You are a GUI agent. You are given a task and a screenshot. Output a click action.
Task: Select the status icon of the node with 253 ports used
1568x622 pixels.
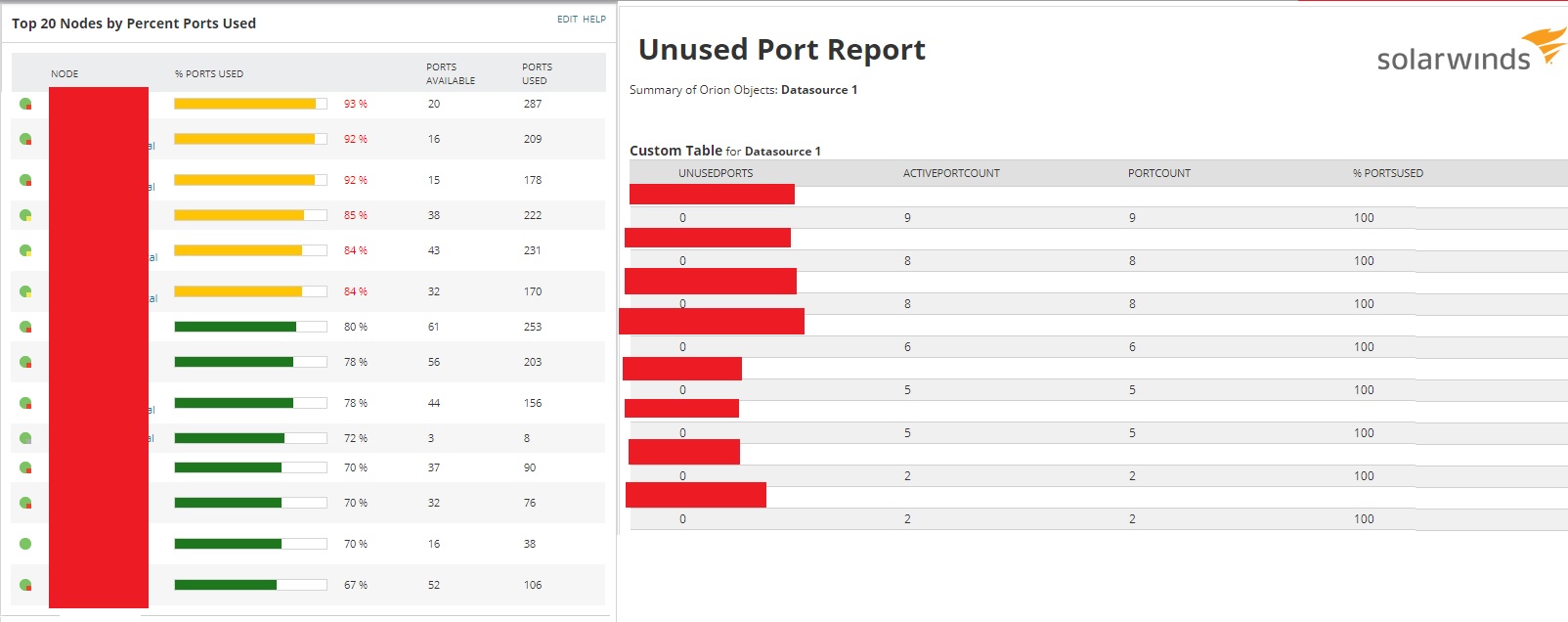tap(25, 327)
